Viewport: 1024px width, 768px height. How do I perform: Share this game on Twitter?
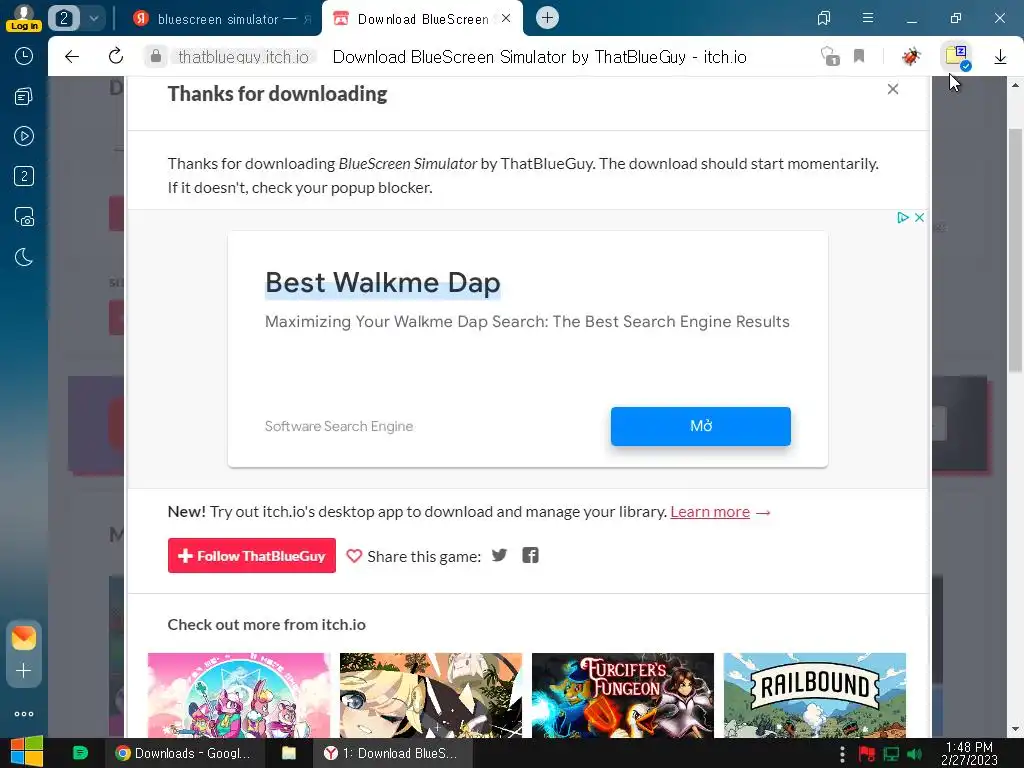coord(500,555)
